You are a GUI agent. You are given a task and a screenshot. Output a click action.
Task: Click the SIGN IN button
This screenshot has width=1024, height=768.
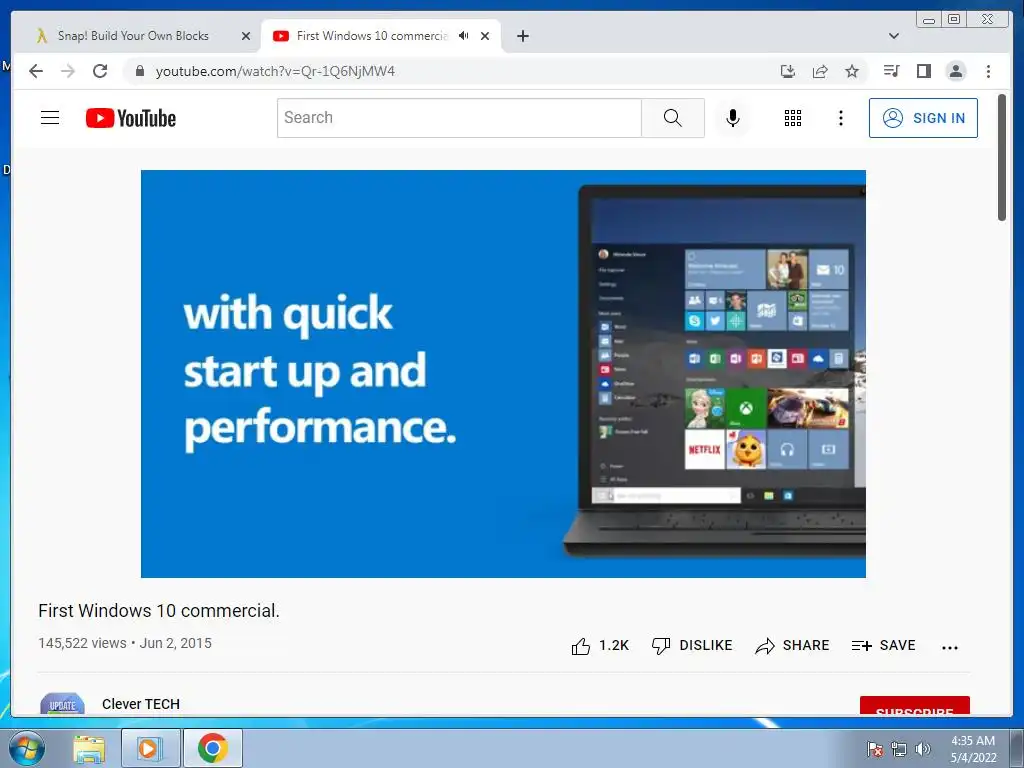pos(923,118)
